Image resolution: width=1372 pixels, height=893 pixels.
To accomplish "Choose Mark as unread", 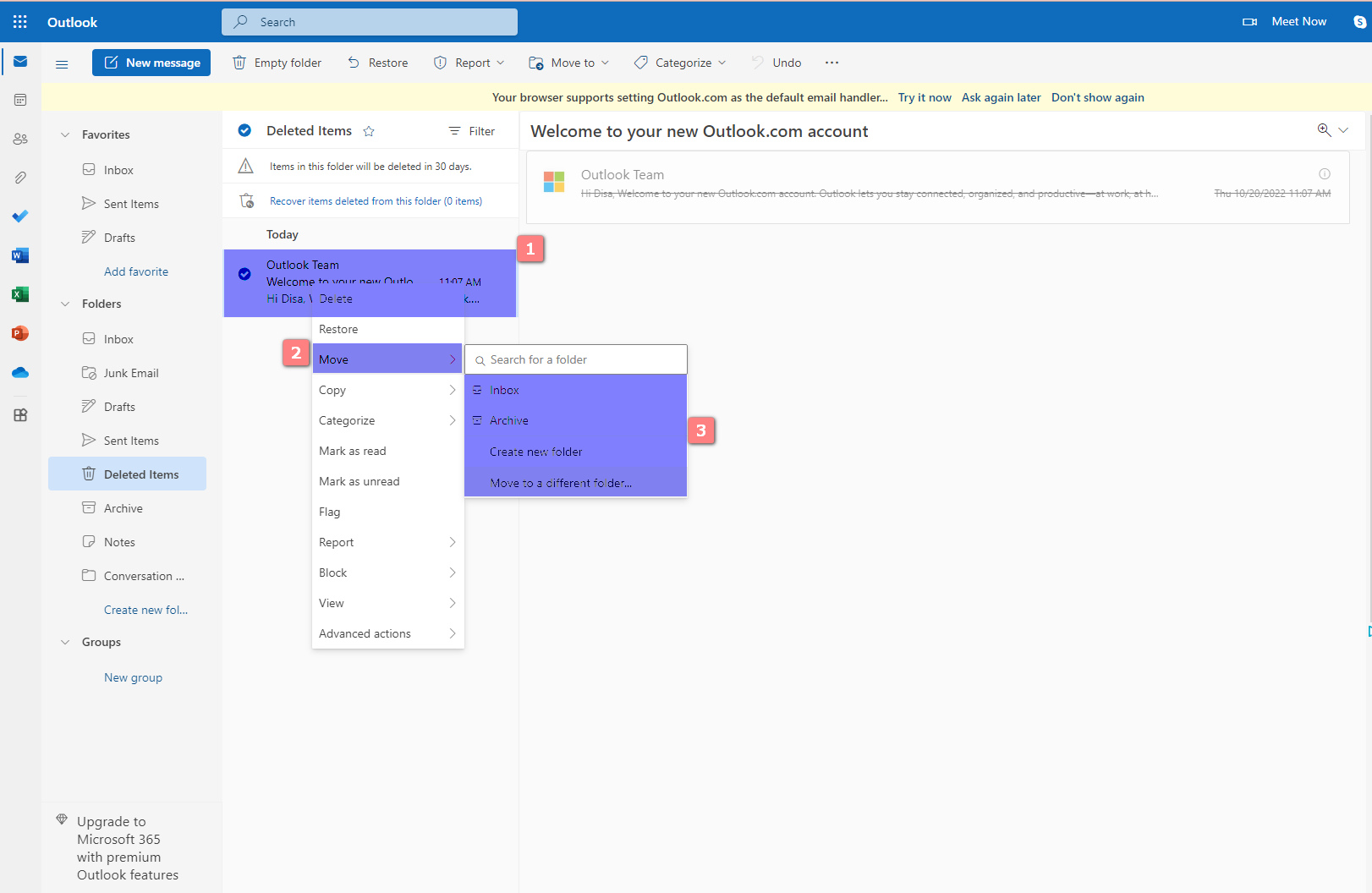I will 388,481.
